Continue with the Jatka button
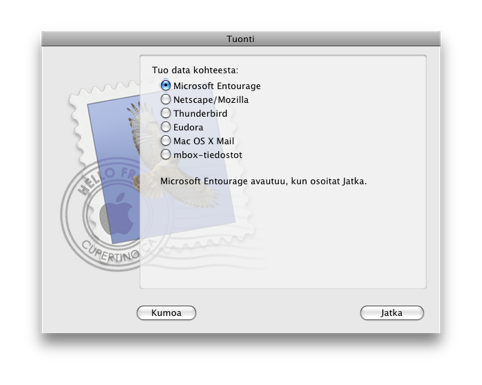Image resolution: width=482 pixels, height=385 pixels. pos(392,313)
